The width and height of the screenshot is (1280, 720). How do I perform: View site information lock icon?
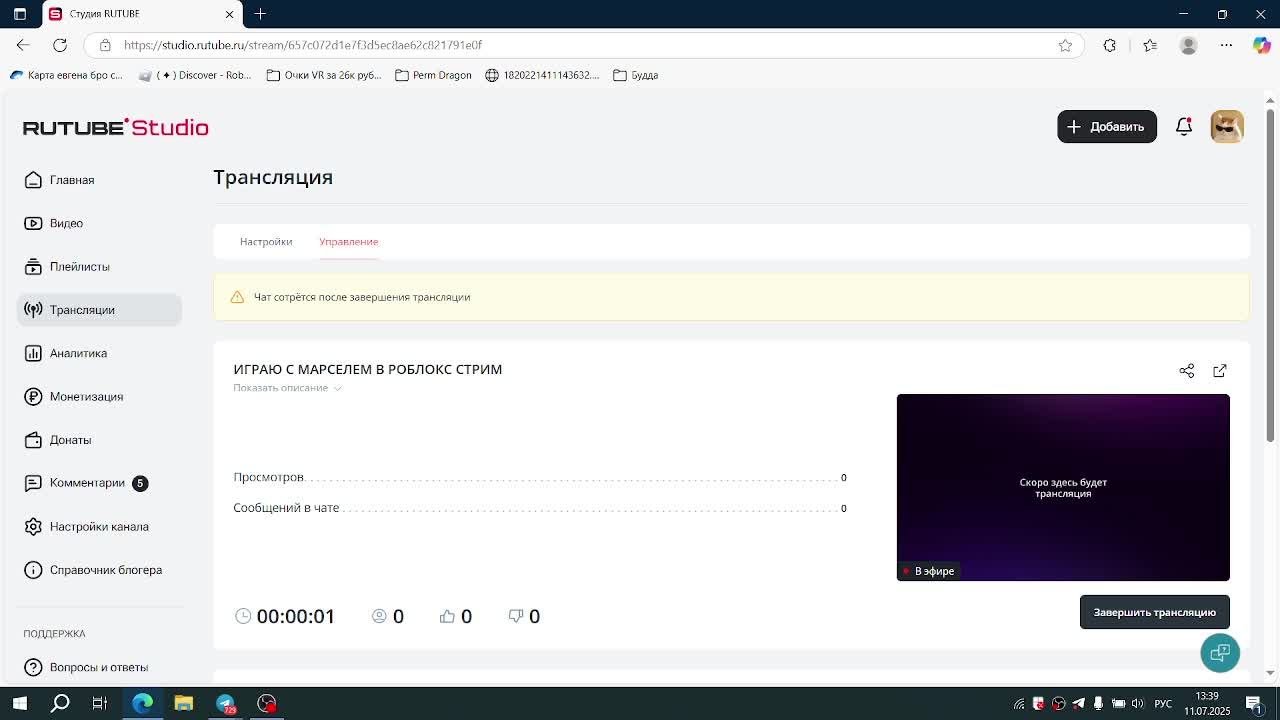tap(105, 45)
